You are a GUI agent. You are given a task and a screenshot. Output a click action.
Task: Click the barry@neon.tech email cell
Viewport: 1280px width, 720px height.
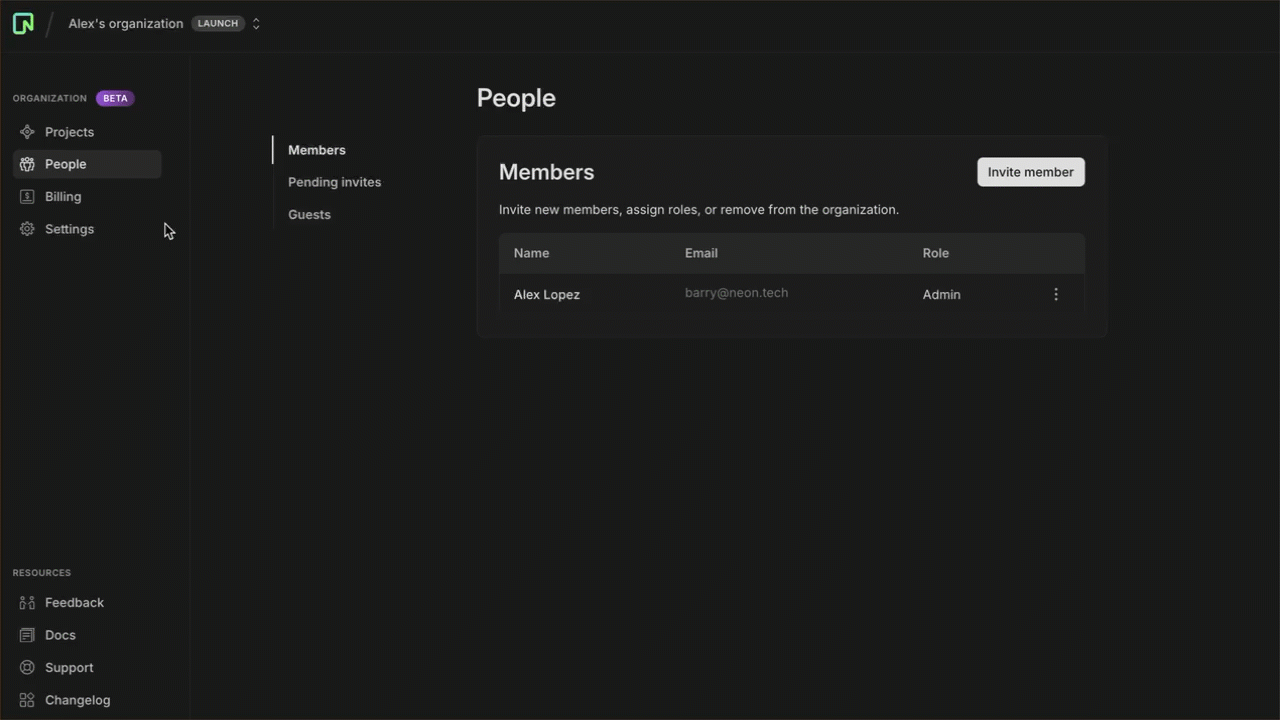(736, 293)
